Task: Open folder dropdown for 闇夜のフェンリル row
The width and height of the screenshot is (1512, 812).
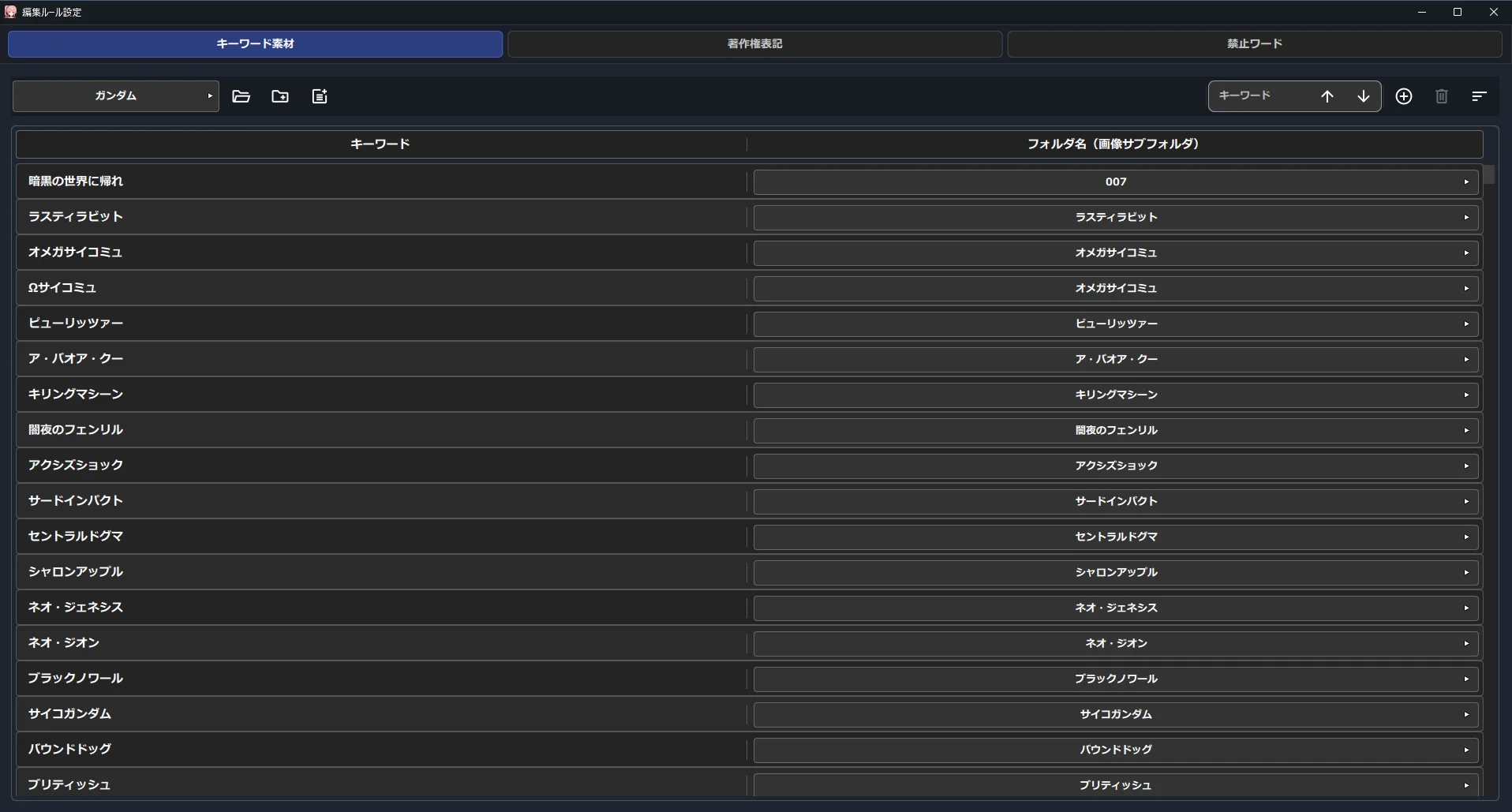Action: (x=1116, y=431)
